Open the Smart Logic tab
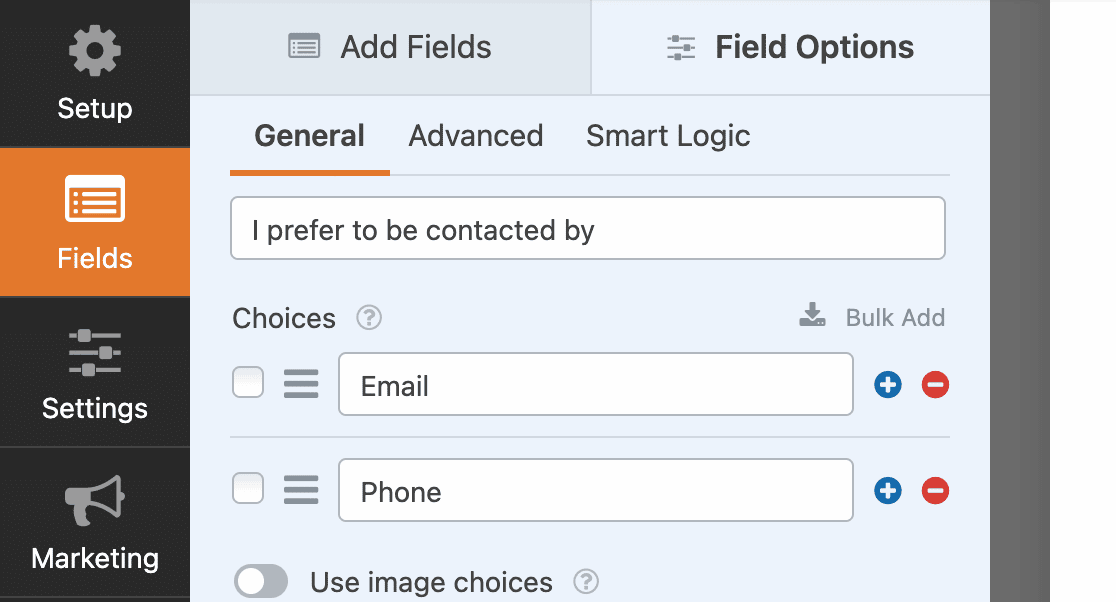The width and height of the screenshot is (1116, 602). click(x=668, y=136)
